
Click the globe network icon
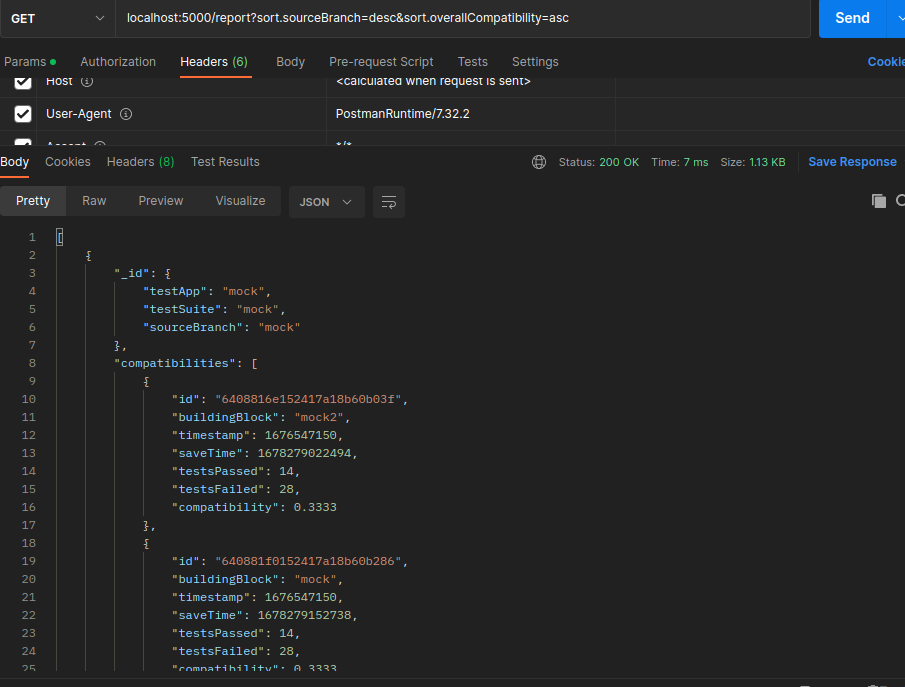pos(539,162)
